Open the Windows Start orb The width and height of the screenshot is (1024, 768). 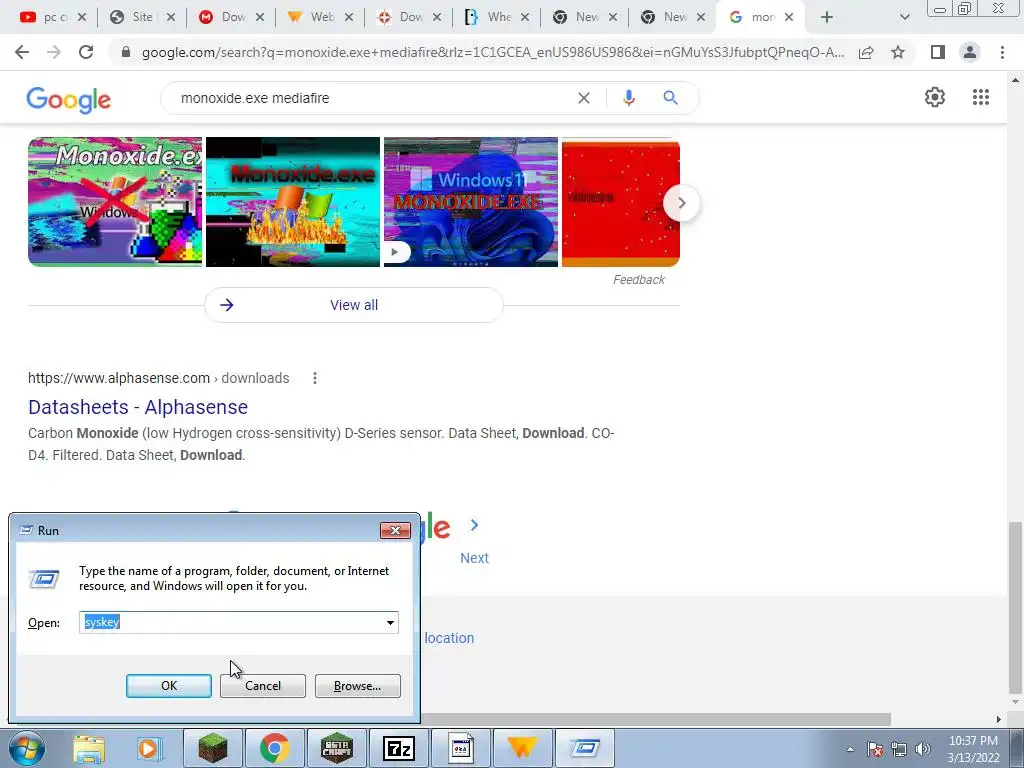(27, 748)
